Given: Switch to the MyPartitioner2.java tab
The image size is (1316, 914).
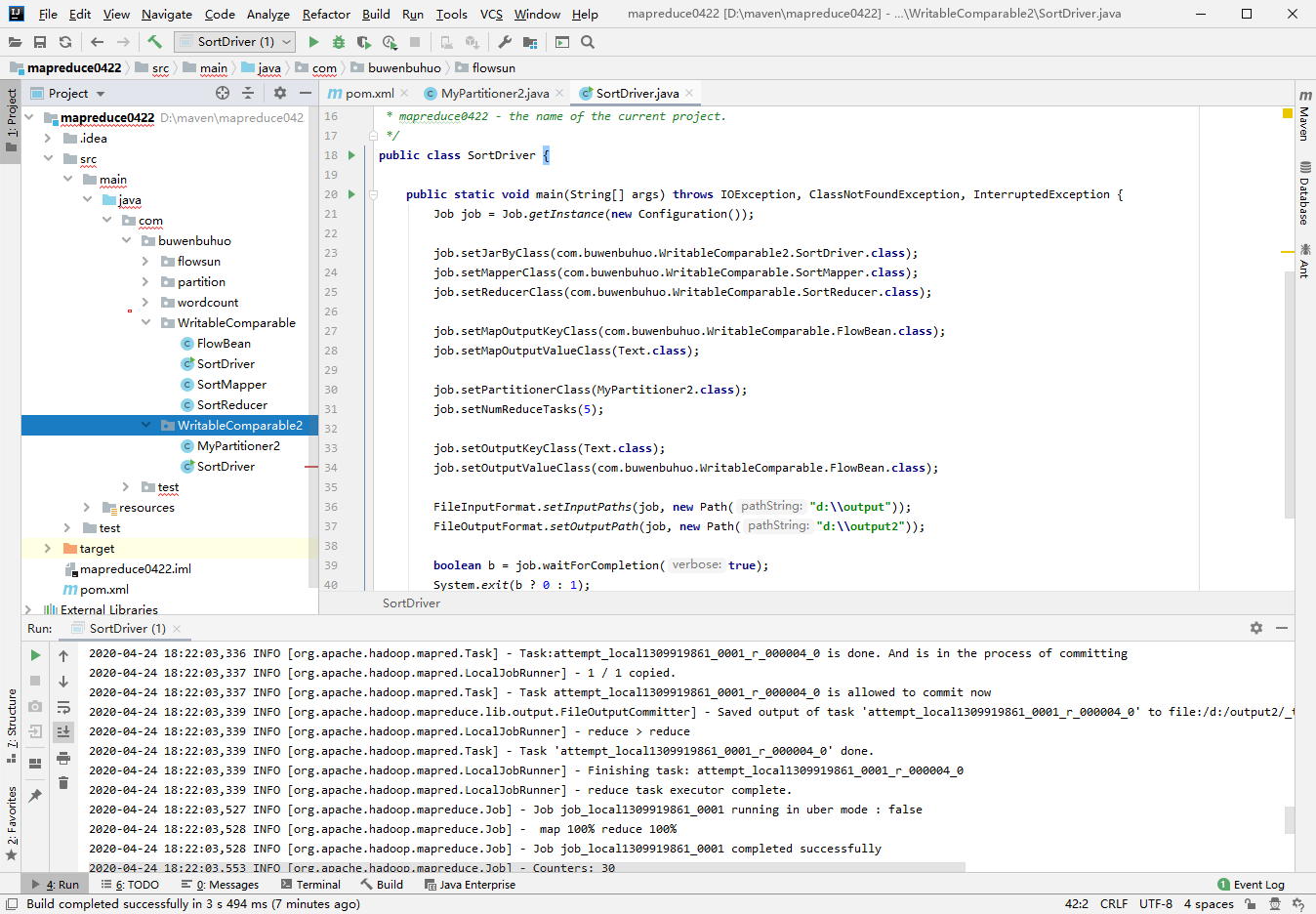Looking at the screenshot, I should point(494,94).
